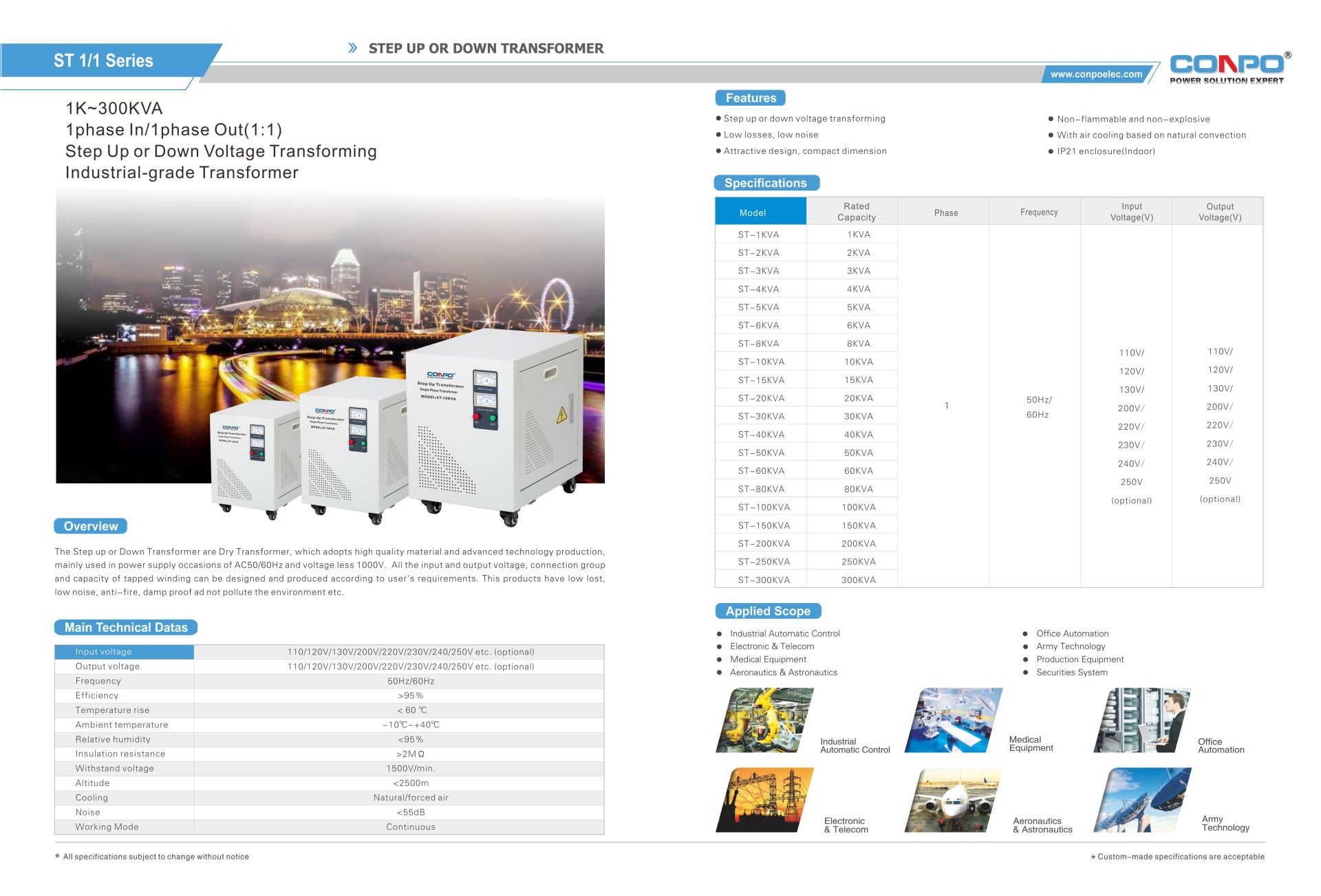Select the ST-100KVA model cell
This screenshot has width=1321, height=896.
(x=760, y=507)
